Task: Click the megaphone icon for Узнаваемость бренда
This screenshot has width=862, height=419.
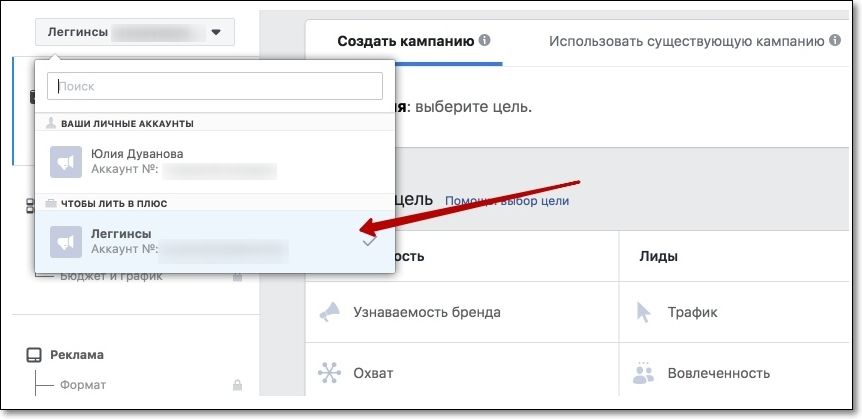Action: point(330,312)
